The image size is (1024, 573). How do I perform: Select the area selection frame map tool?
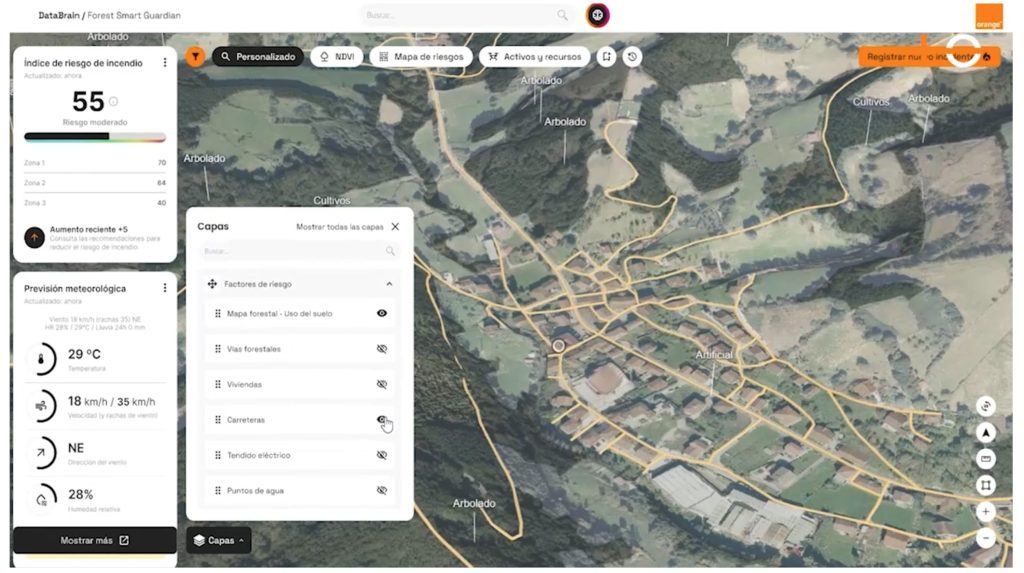(986, 485)
